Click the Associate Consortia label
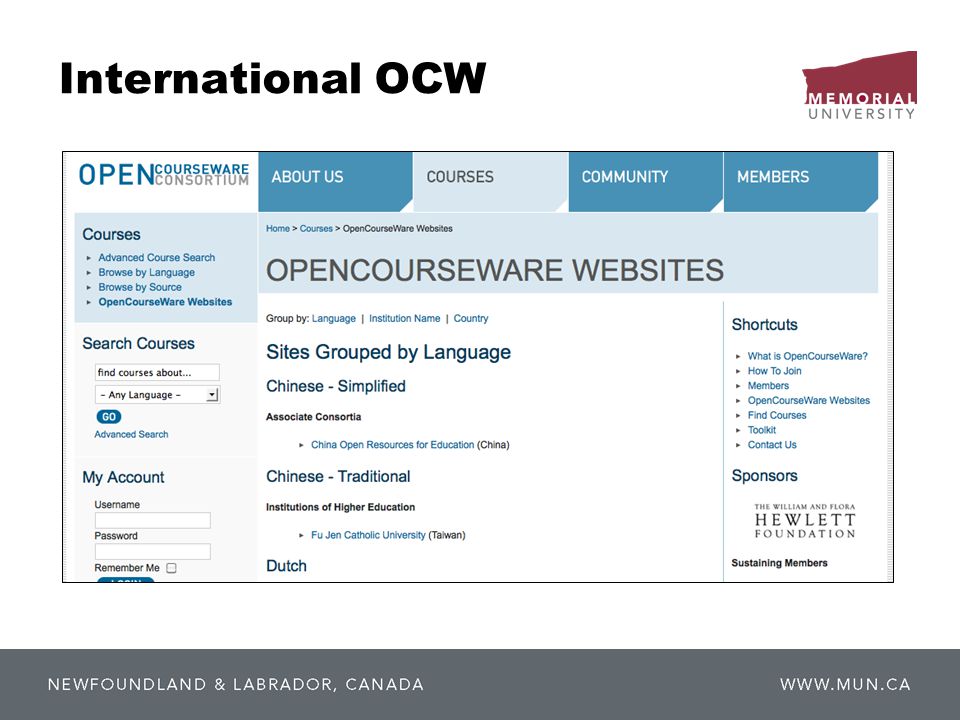960x720 pixels. [x=313, y=417]
